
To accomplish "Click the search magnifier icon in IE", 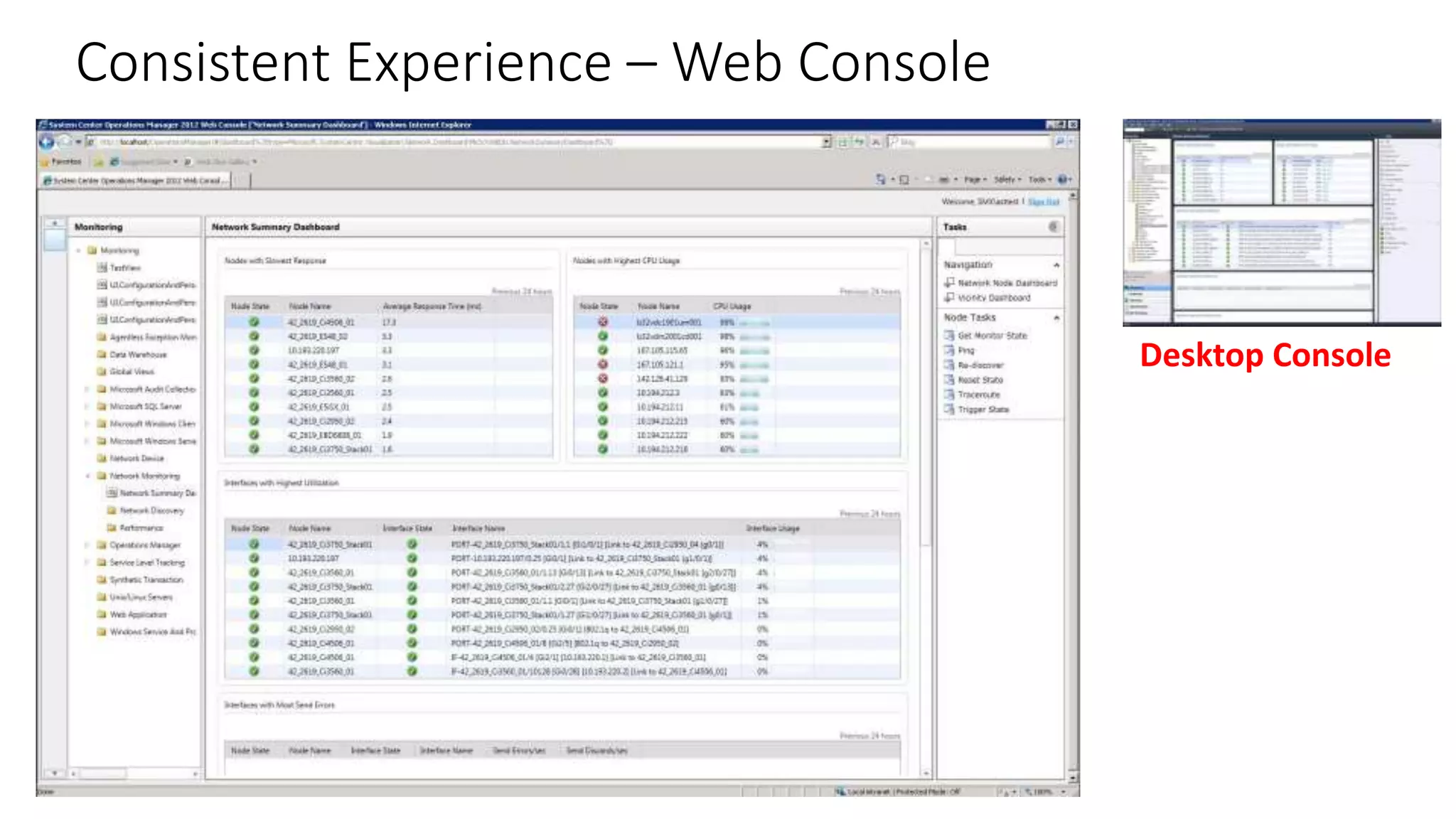I will (1059, 141).
